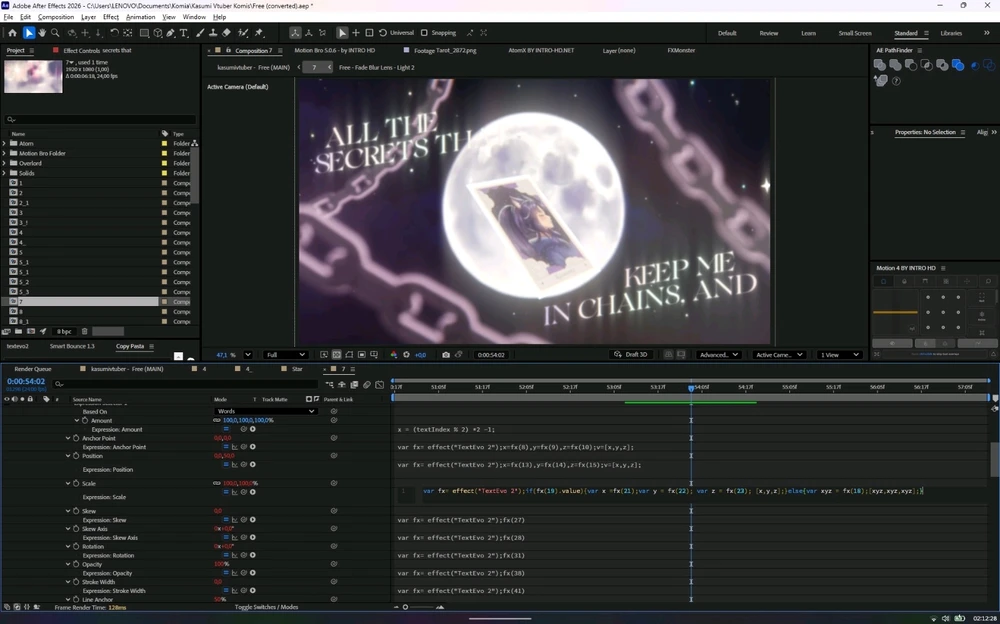This screenshot has height=624, width=1000.
Task: Select the Home icon in the toolbar
Action: click(x=12, y=33)
